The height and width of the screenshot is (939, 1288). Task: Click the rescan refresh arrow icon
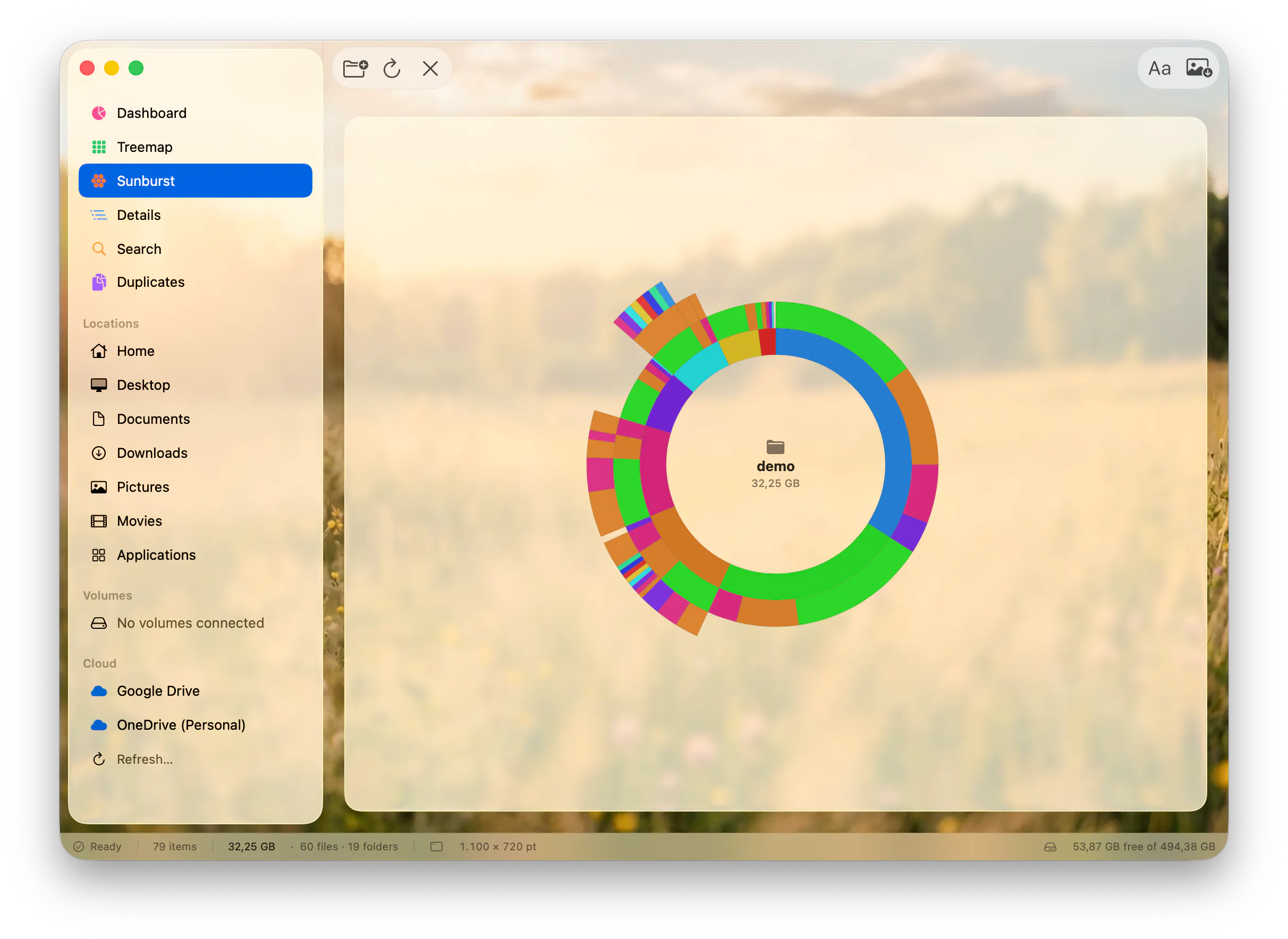point(392,69)
